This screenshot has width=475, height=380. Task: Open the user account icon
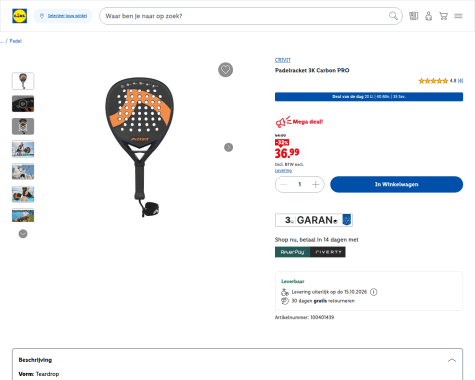click(429, 16)
